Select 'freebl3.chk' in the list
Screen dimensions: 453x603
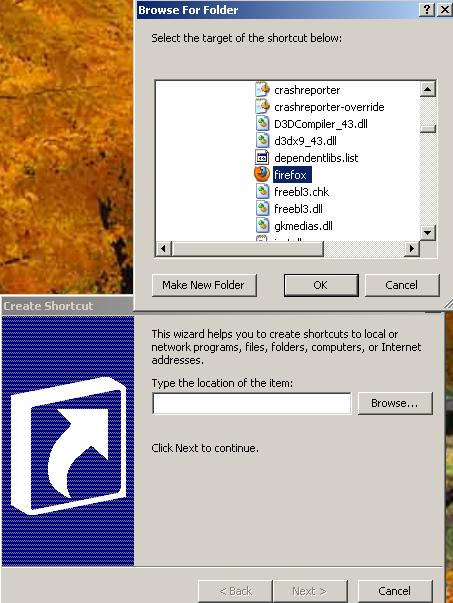point(301,192)
